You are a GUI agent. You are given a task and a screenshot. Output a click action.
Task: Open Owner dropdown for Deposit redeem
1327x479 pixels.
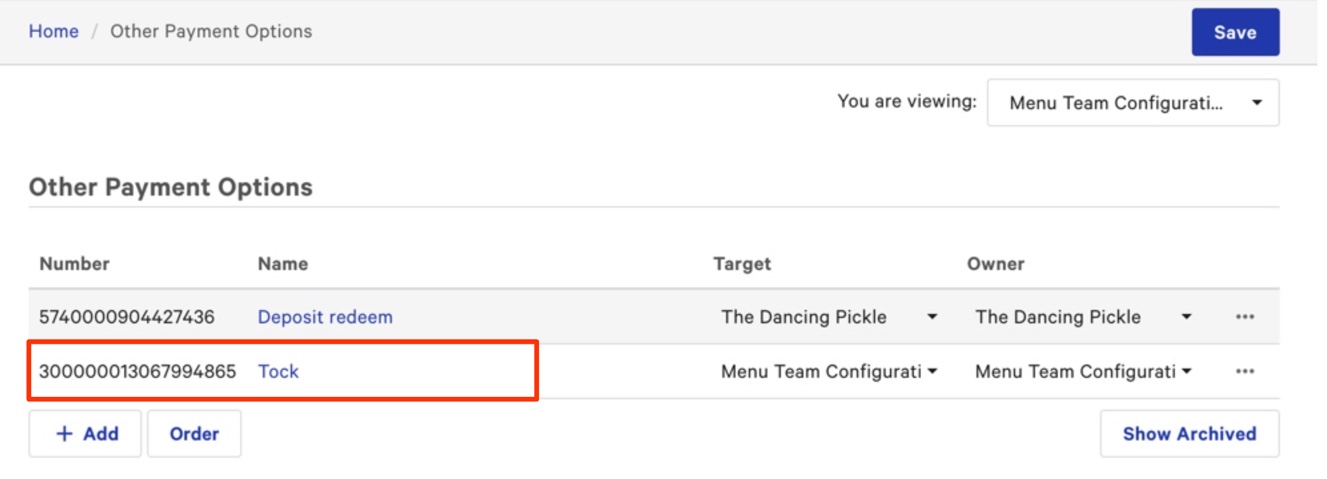[1083, 317]
